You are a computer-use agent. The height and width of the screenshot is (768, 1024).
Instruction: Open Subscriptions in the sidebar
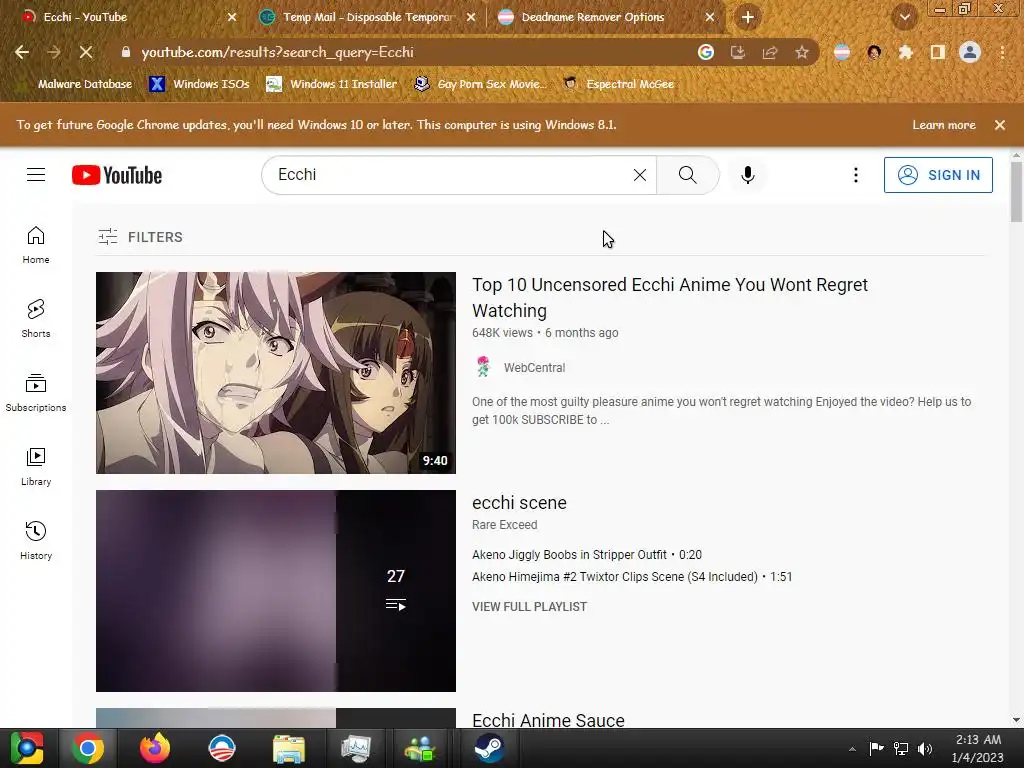[x=36, y=392]
